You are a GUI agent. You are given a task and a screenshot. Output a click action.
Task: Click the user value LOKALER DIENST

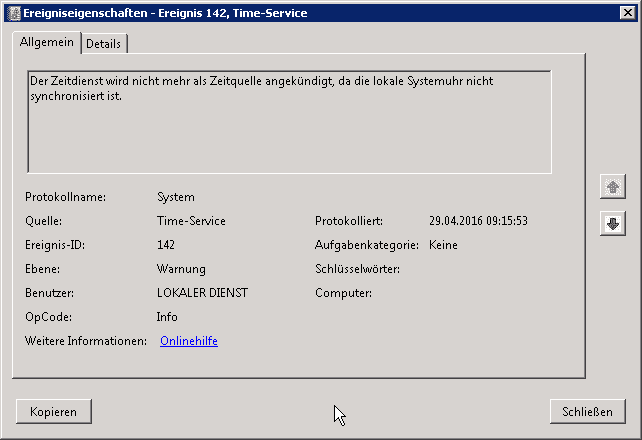coord(202,293)
